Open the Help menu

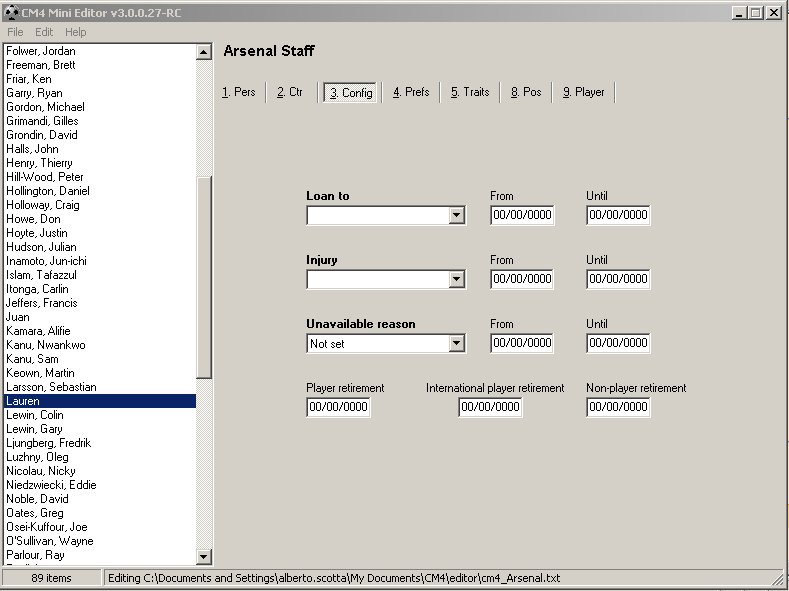click(x=75, y=32)
